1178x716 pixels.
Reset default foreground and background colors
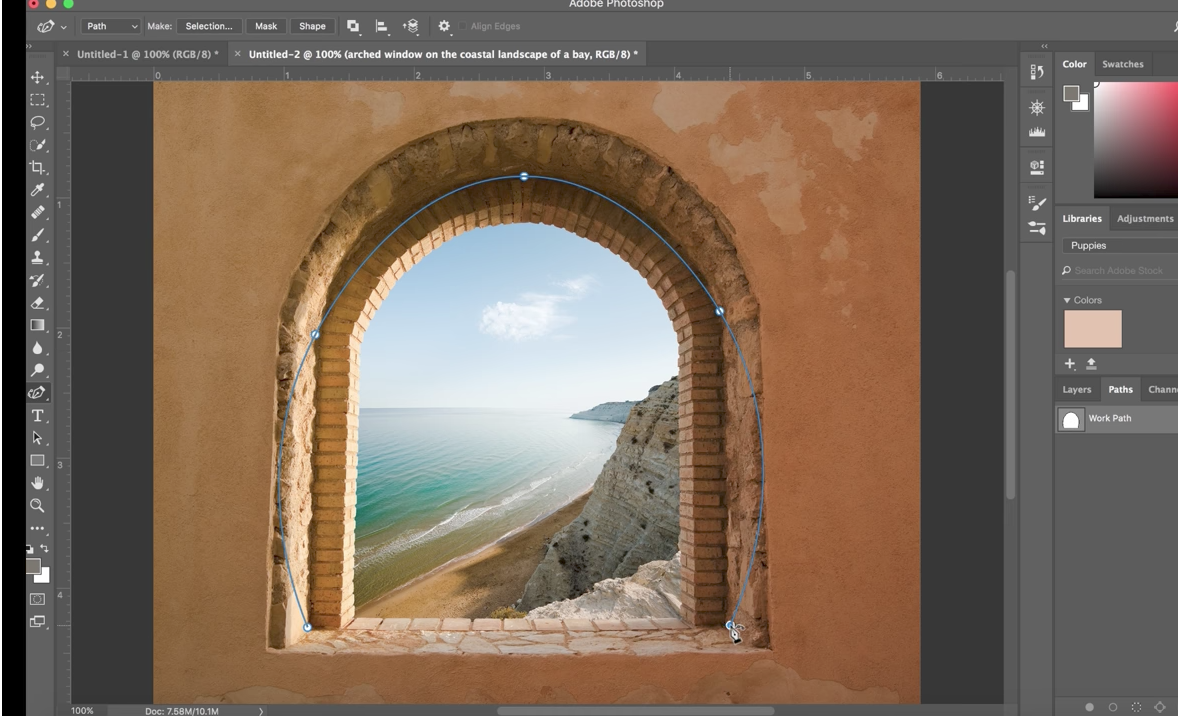coord(29,549)
